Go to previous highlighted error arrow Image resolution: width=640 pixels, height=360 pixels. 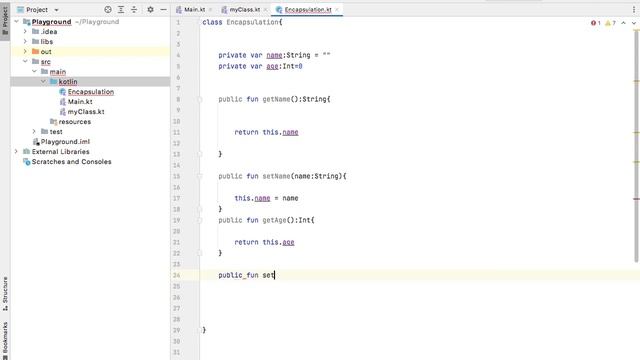coord(623,23)
